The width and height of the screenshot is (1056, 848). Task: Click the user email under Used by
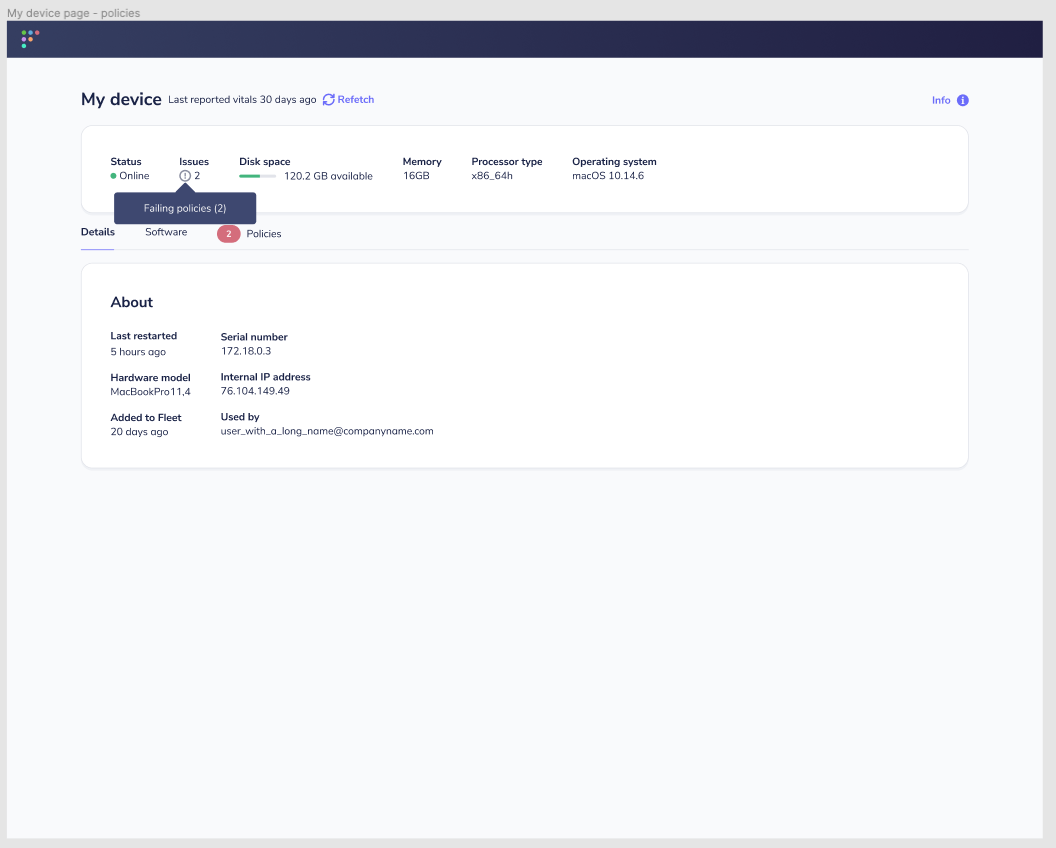pyautogui.click(x=328, y=430)
